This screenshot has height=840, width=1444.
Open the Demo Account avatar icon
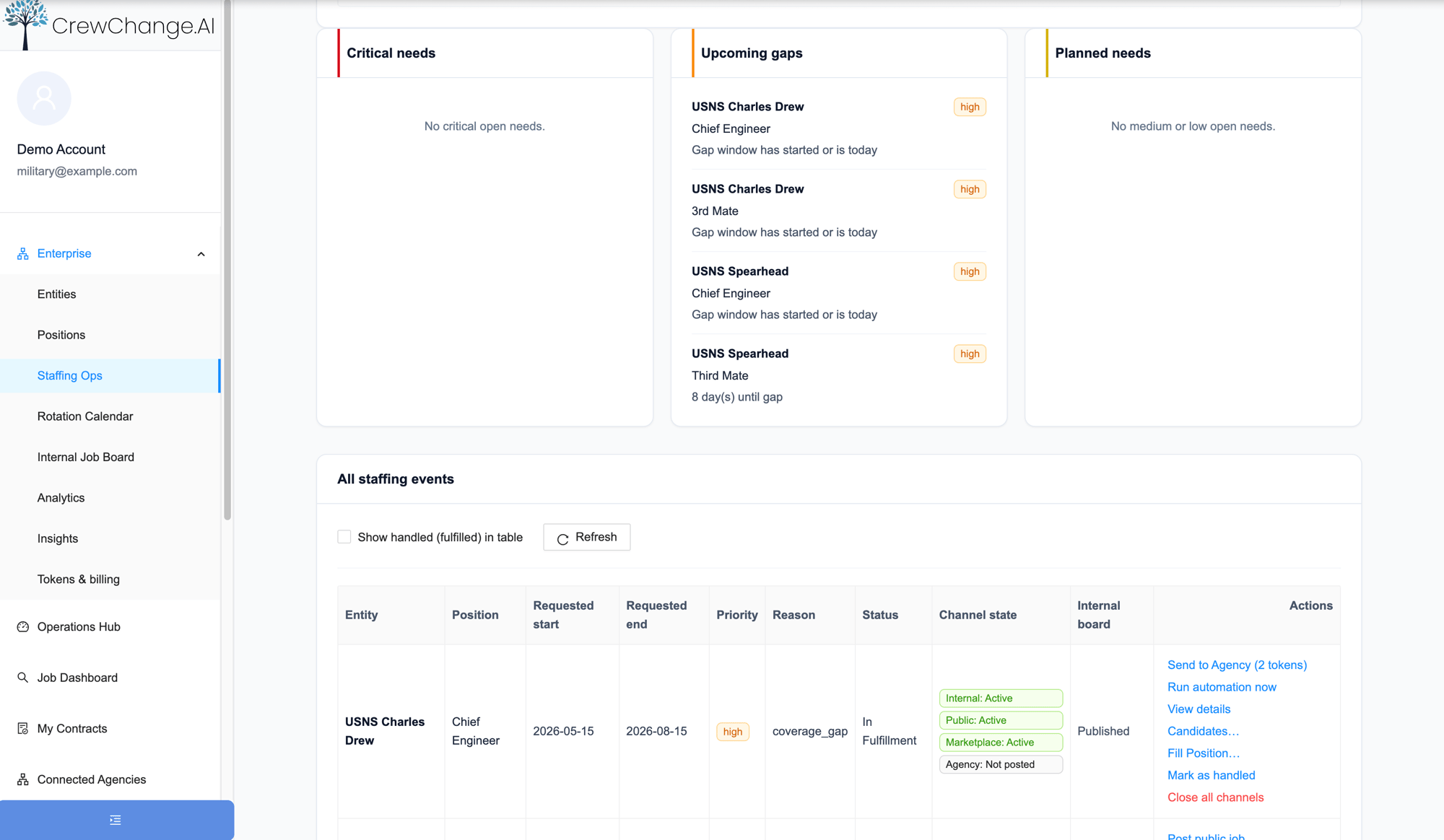44,98
